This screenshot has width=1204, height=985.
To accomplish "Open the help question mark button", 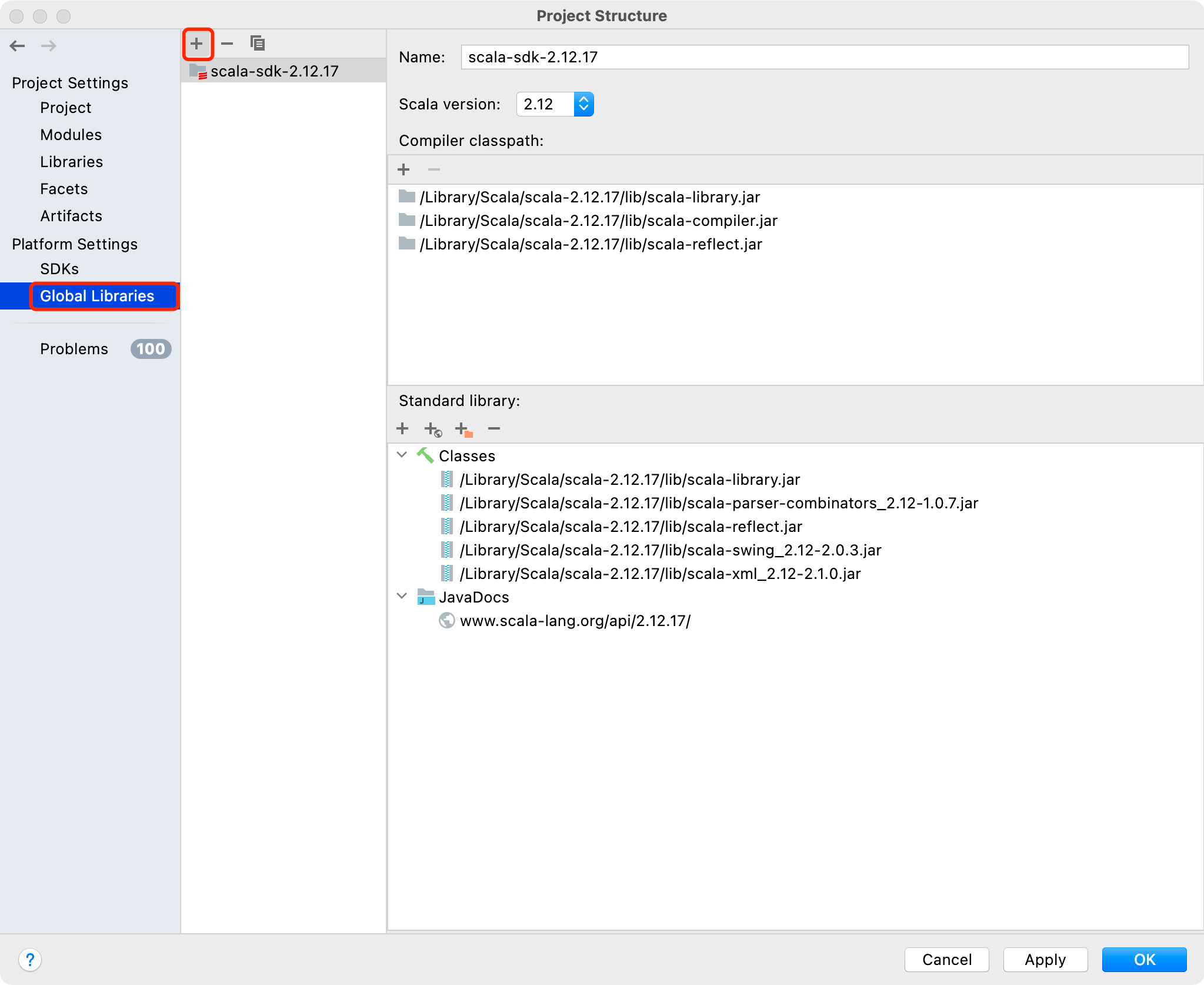I will pos(30,960).
